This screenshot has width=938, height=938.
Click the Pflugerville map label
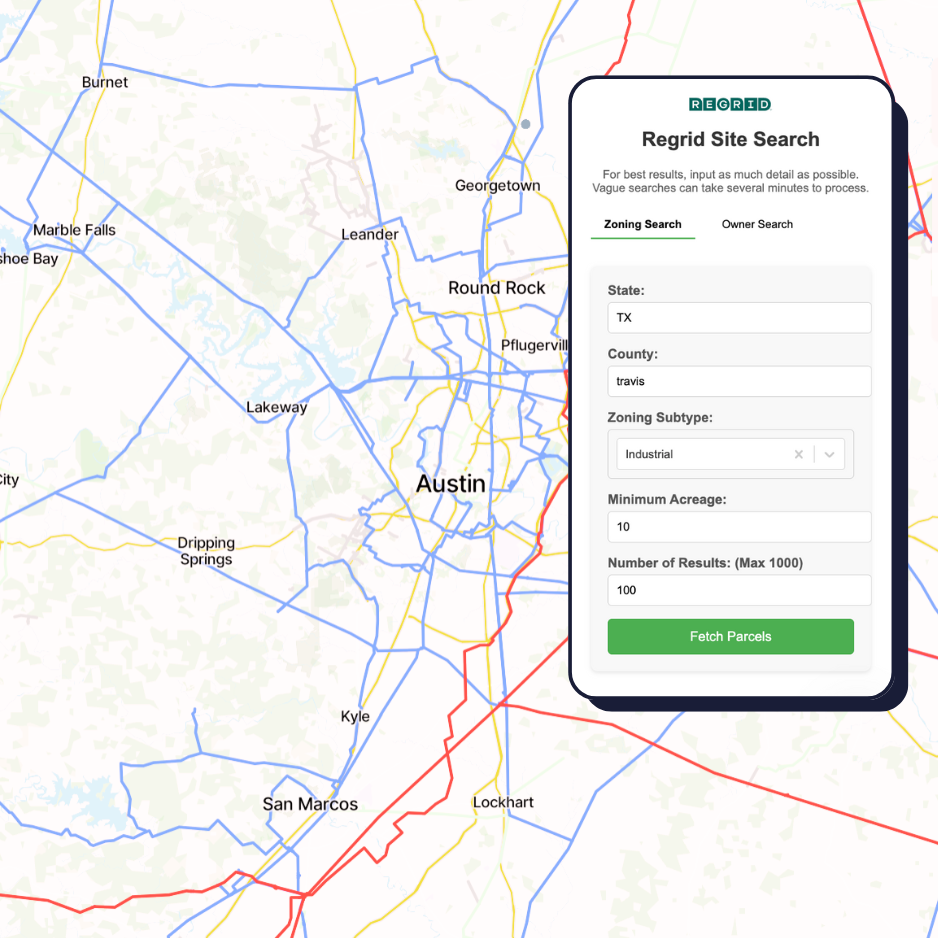tap(534, 345)
